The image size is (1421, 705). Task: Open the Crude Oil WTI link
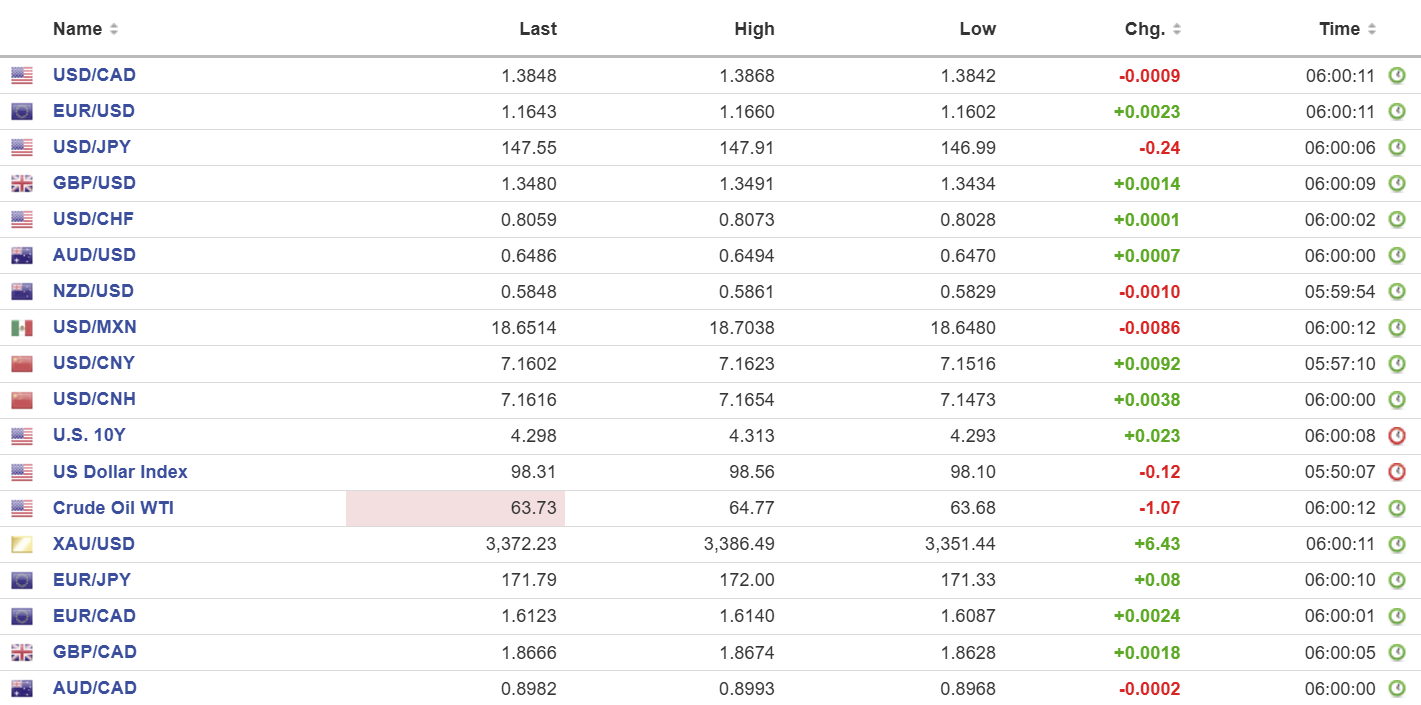[x=113, y=508]
